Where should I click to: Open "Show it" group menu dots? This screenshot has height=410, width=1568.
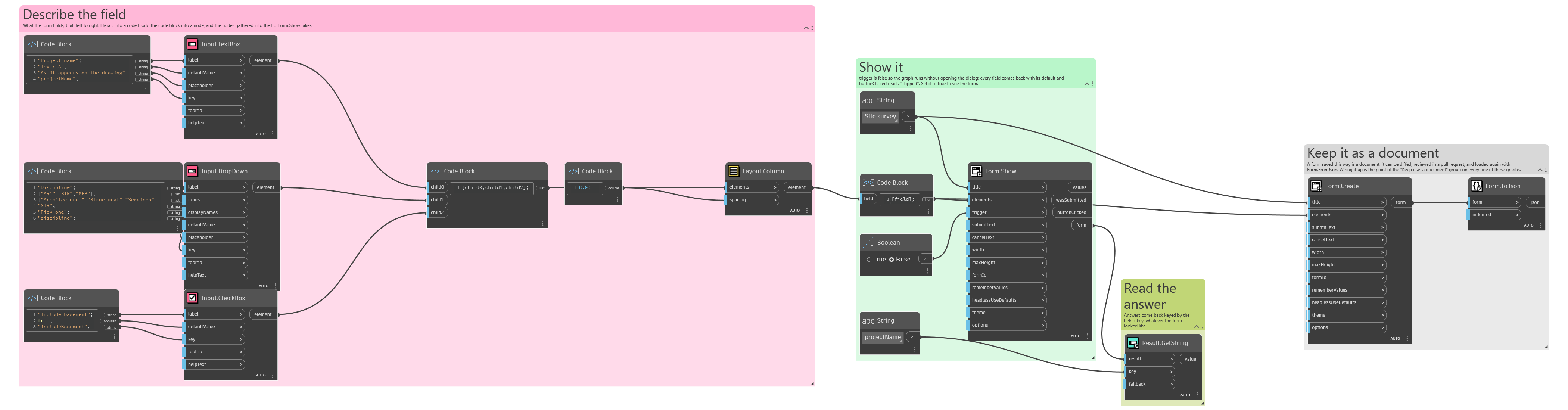point(1093,84)
